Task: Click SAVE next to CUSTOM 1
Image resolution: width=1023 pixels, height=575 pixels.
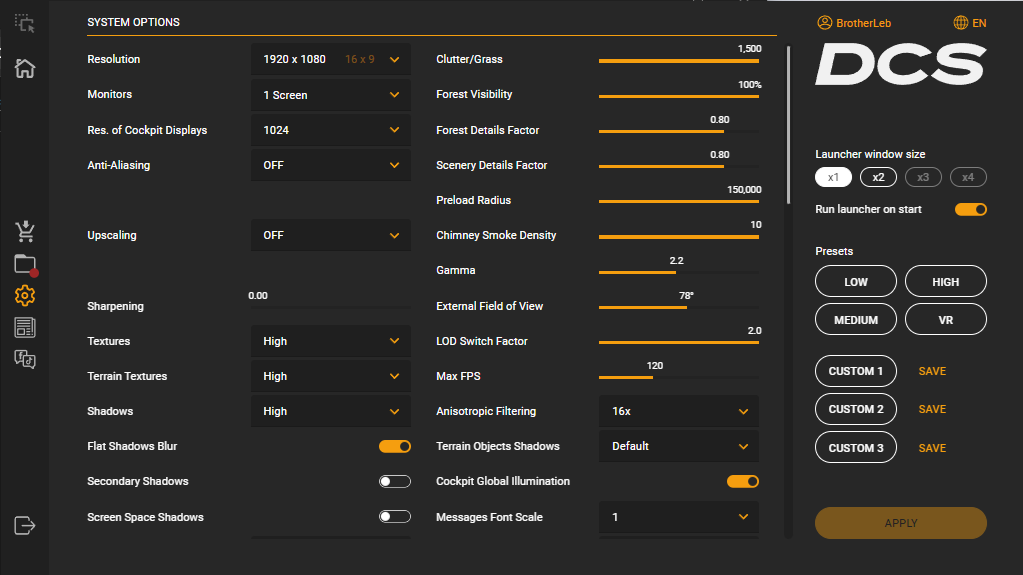Action: coord(932,371)
